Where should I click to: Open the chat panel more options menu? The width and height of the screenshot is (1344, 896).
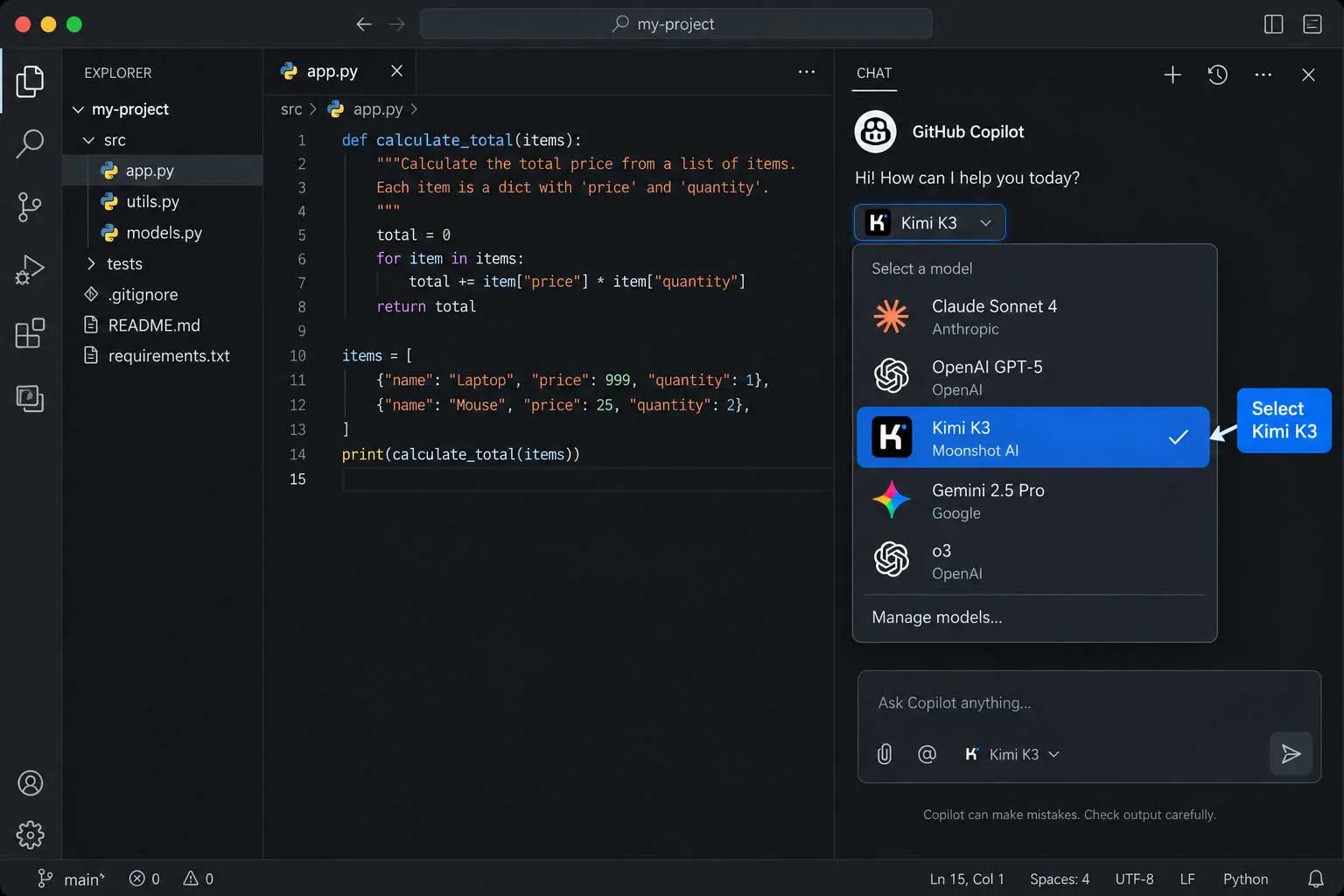[1263, 74]
